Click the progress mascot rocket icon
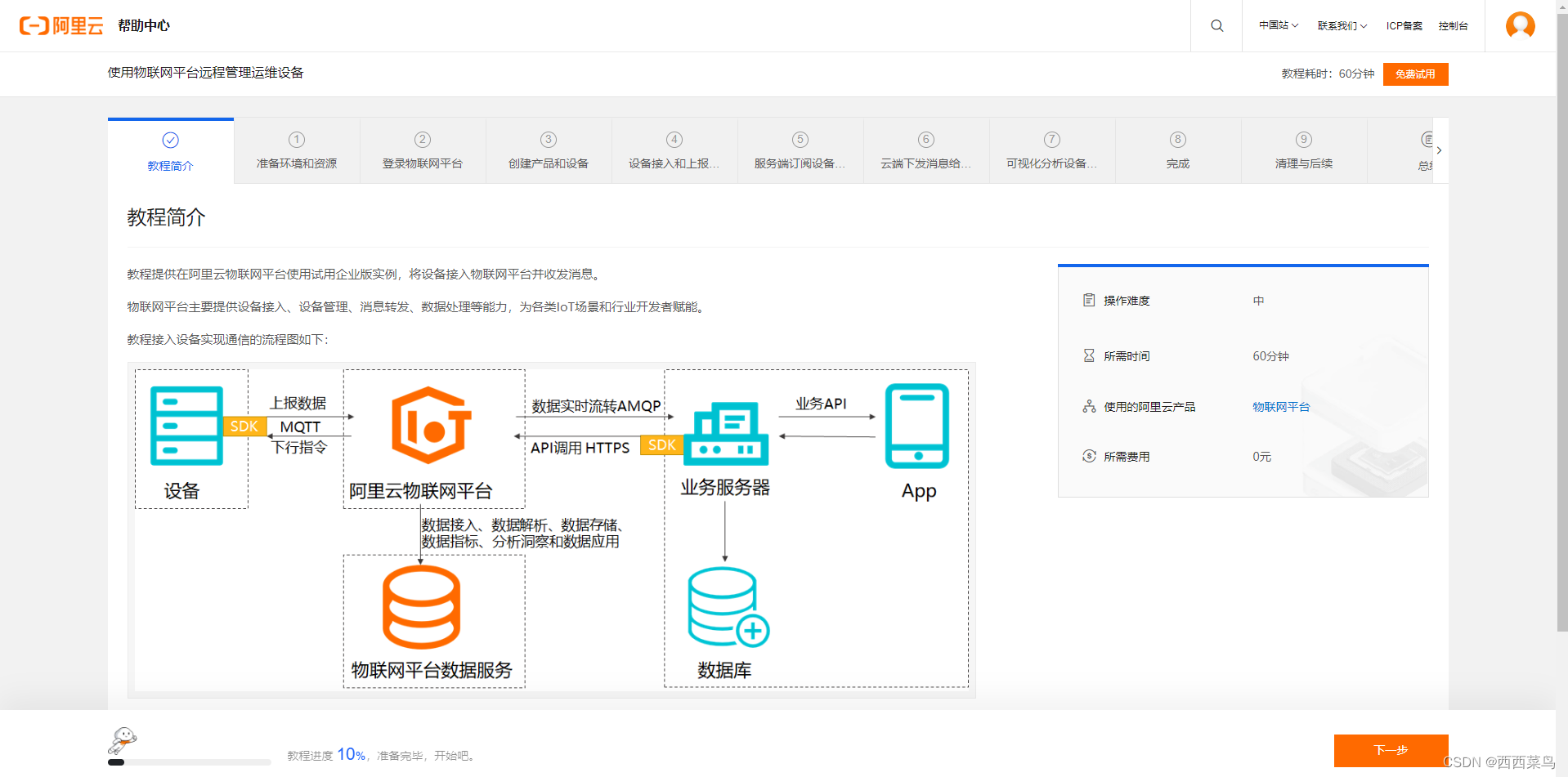Screen dimensions: 1568x777 click(x=122, y=740)
